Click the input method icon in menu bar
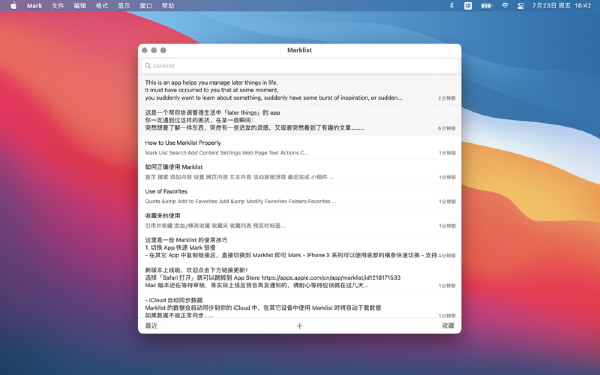This screenshot has width=600, height=375. pyautogui.click(x=468, y=6)
